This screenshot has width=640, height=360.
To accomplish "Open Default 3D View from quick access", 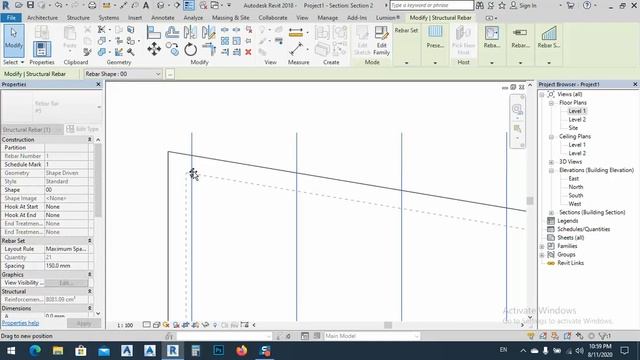I will click(x=160, y=5).
